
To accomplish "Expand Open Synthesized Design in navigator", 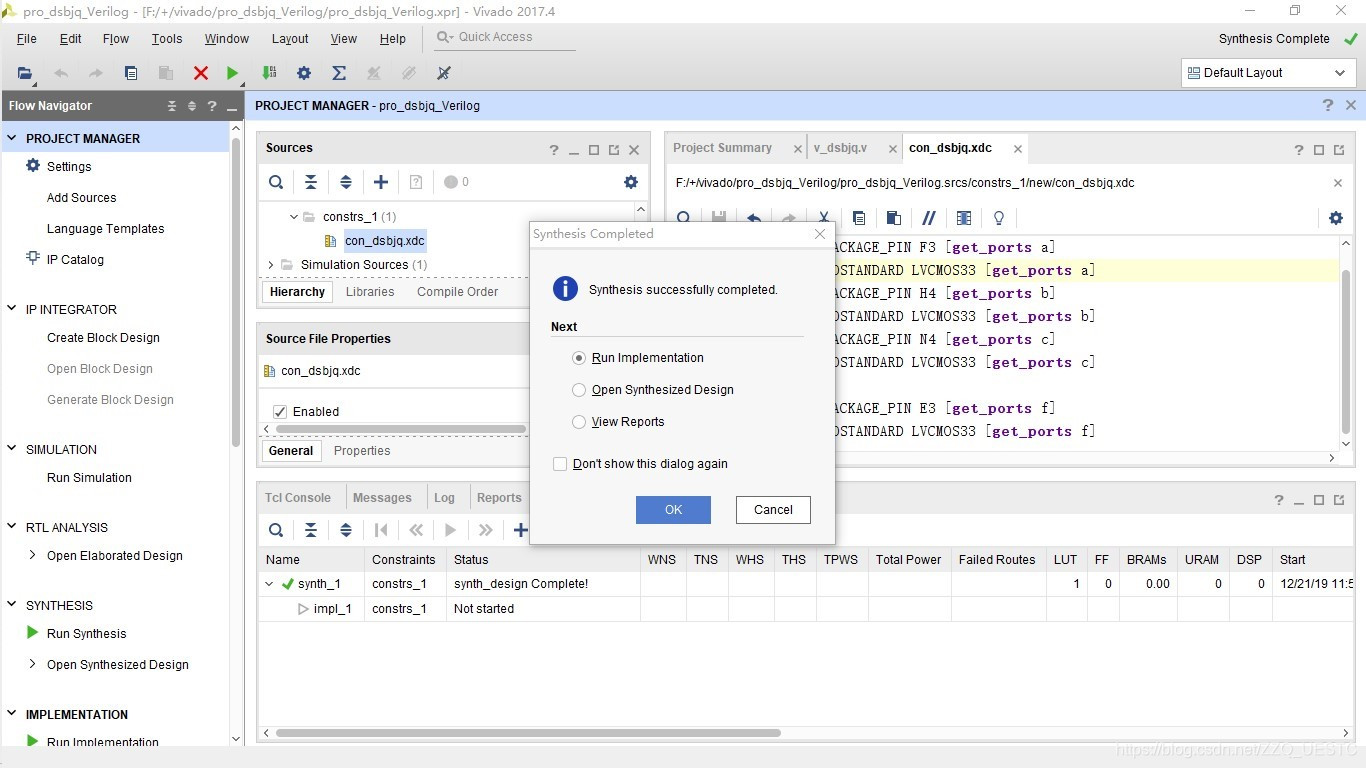I will (32, 664).
